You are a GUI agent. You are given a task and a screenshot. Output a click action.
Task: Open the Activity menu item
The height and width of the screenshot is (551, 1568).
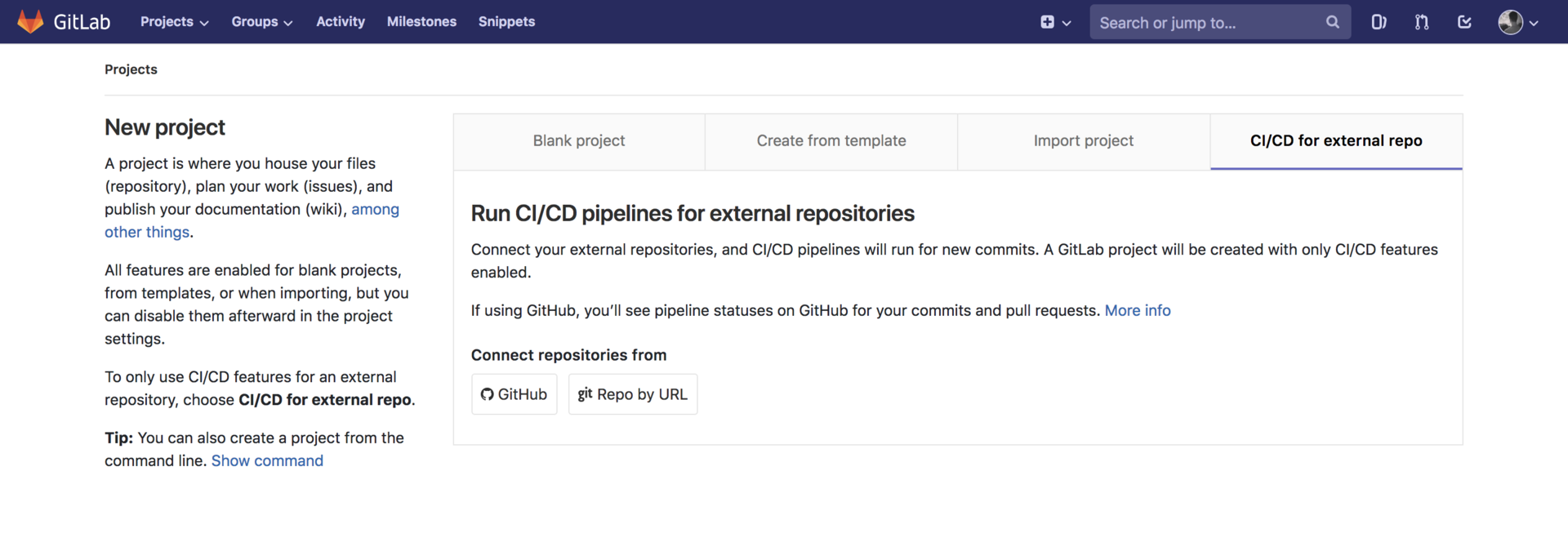pos(341,22)
